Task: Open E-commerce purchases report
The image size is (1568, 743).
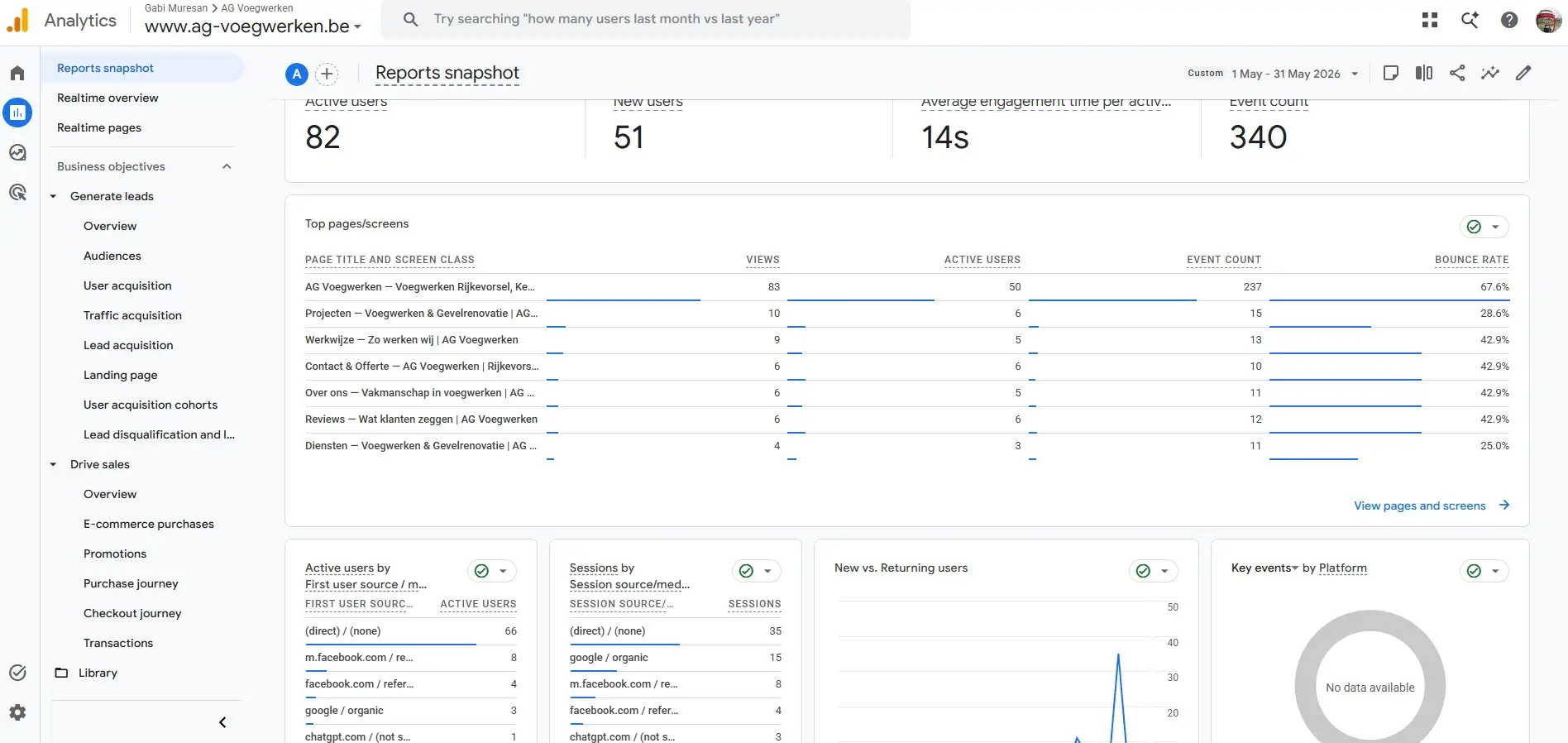Action: [x=148, y=524]
